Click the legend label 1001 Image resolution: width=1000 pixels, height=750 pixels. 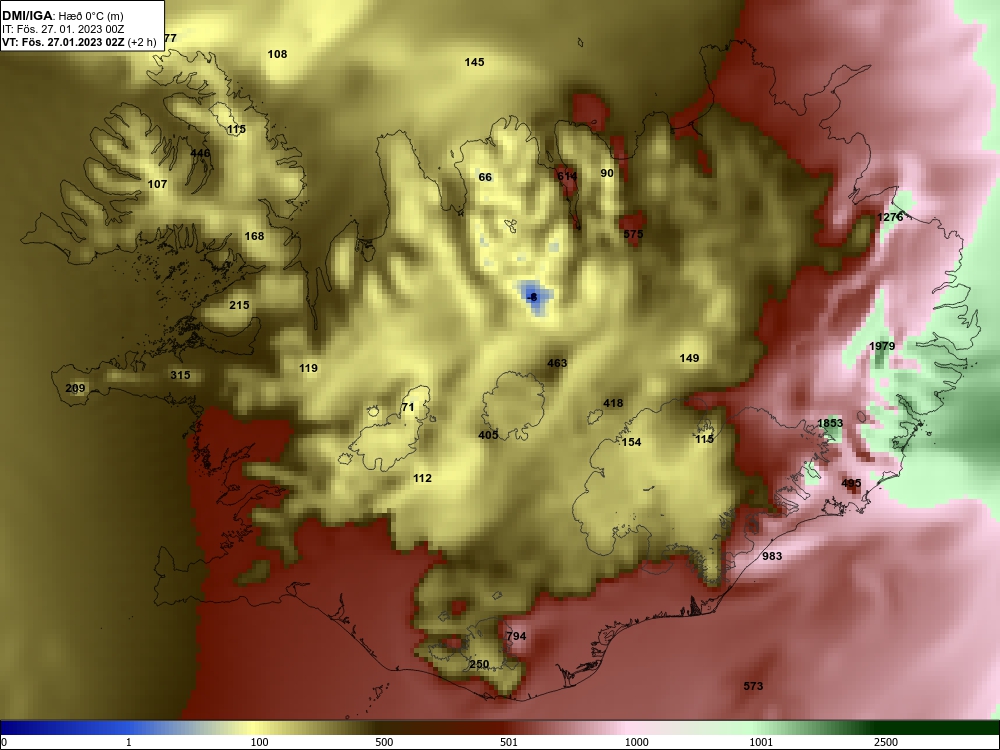(x=761, y=742)
